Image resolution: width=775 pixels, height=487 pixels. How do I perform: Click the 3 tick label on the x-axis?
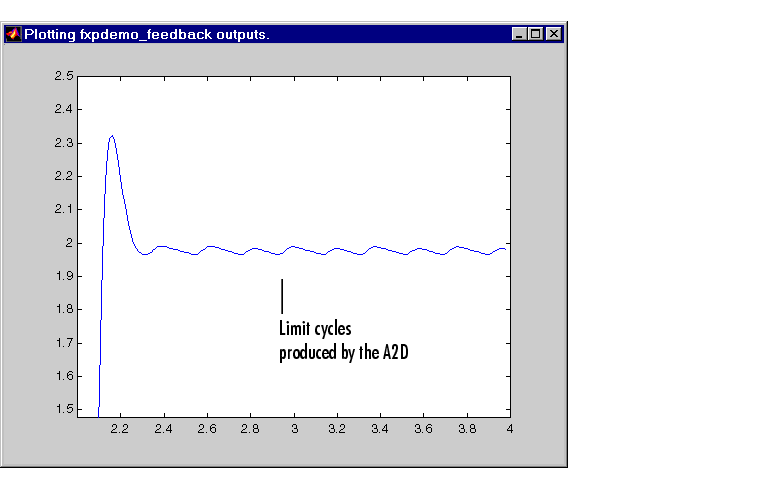(294, 429)
